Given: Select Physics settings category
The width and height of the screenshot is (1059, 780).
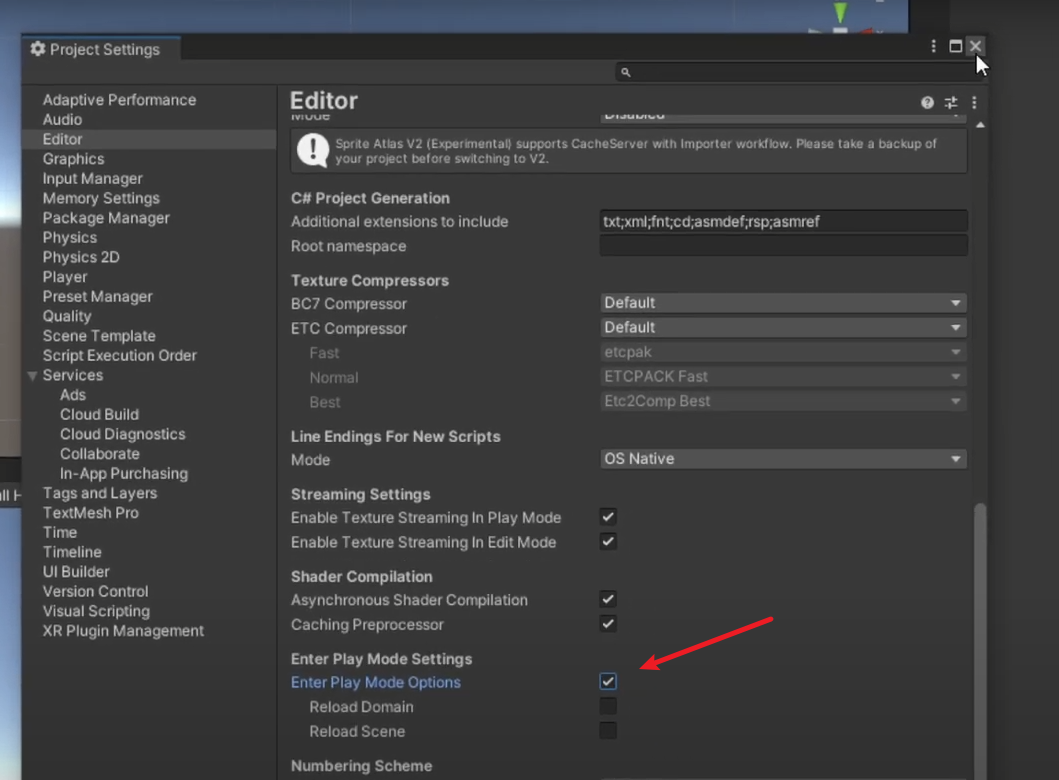Looking at the screenshot, I should click(70, 238).
